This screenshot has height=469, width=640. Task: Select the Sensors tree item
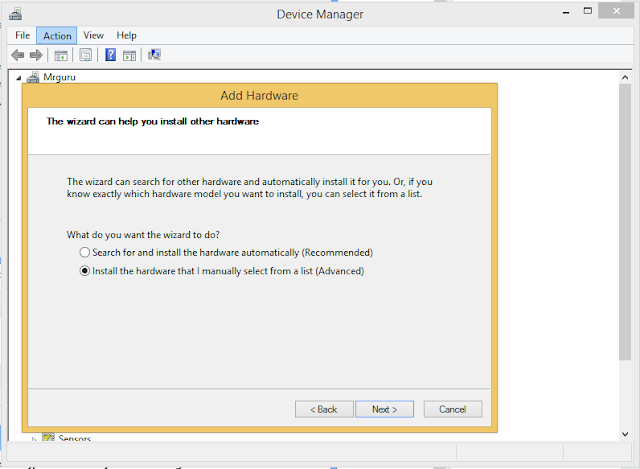click(75, 438)
